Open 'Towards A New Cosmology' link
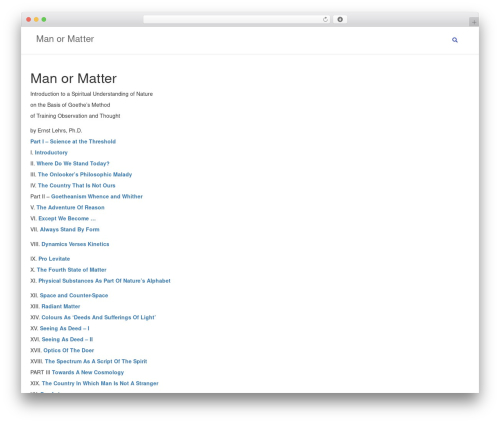This screenshot has height=423, width=500. tap(88, 372)
